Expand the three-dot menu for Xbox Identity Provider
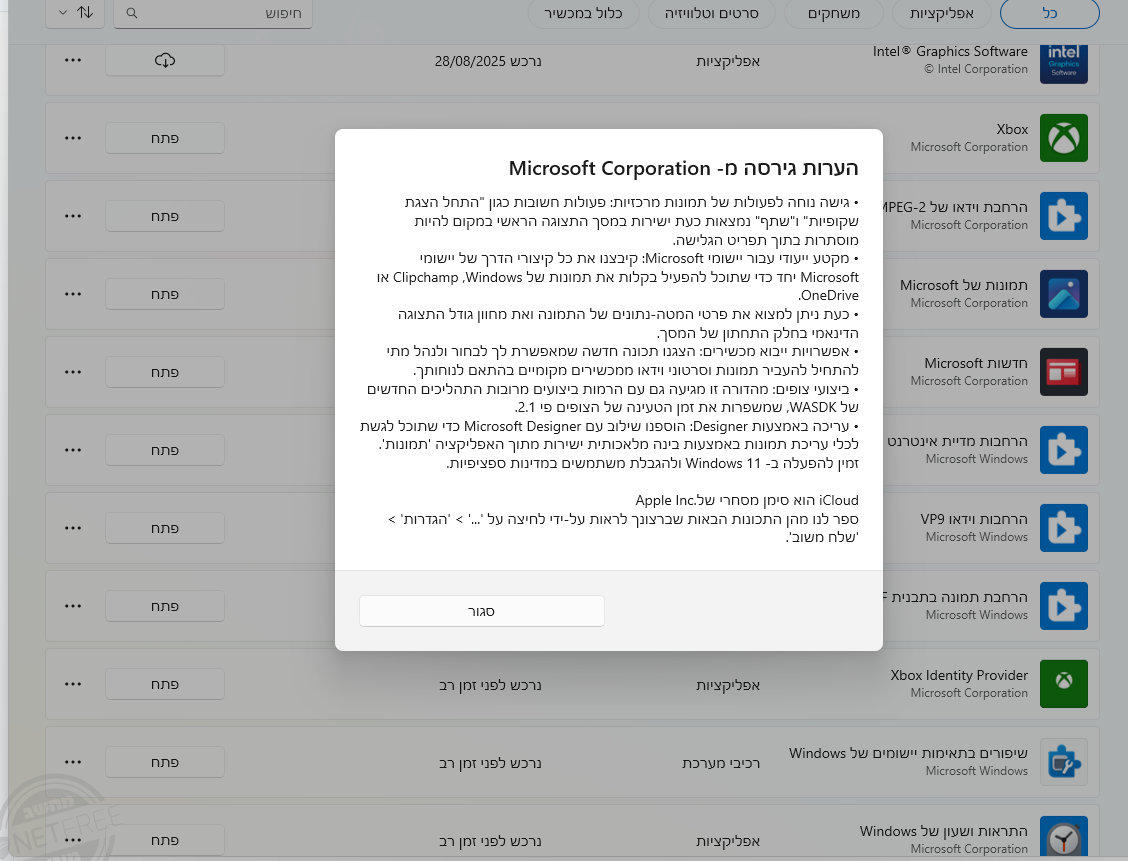 coord(73,684)
